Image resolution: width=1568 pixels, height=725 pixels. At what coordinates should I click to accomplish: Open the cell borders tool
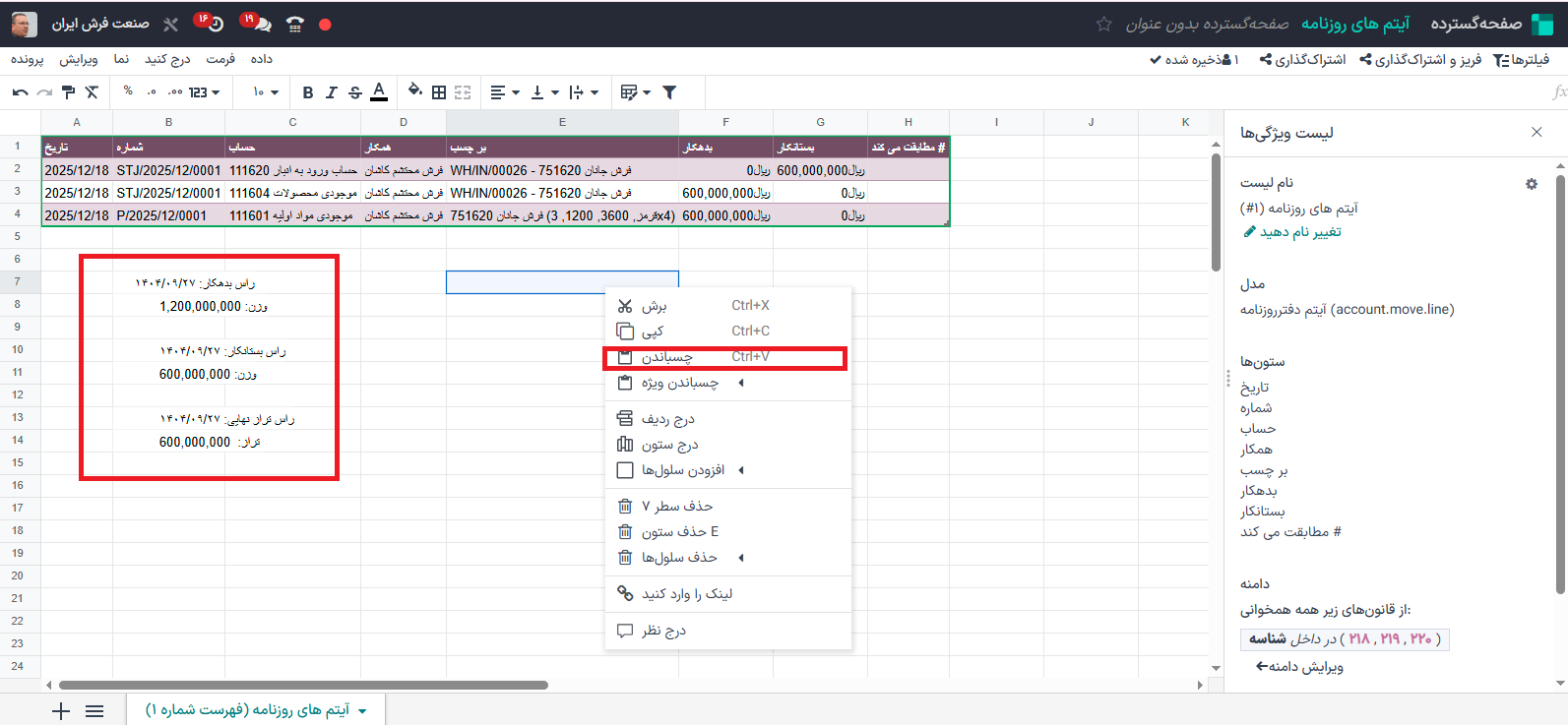tap(439, 92)
